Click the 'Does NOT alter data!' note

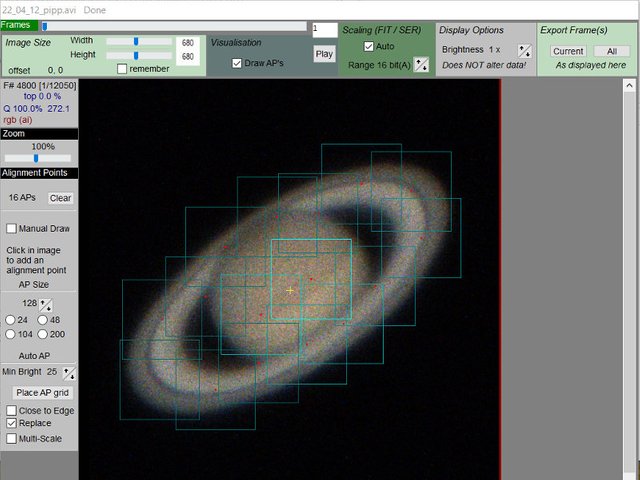[484, 65]
